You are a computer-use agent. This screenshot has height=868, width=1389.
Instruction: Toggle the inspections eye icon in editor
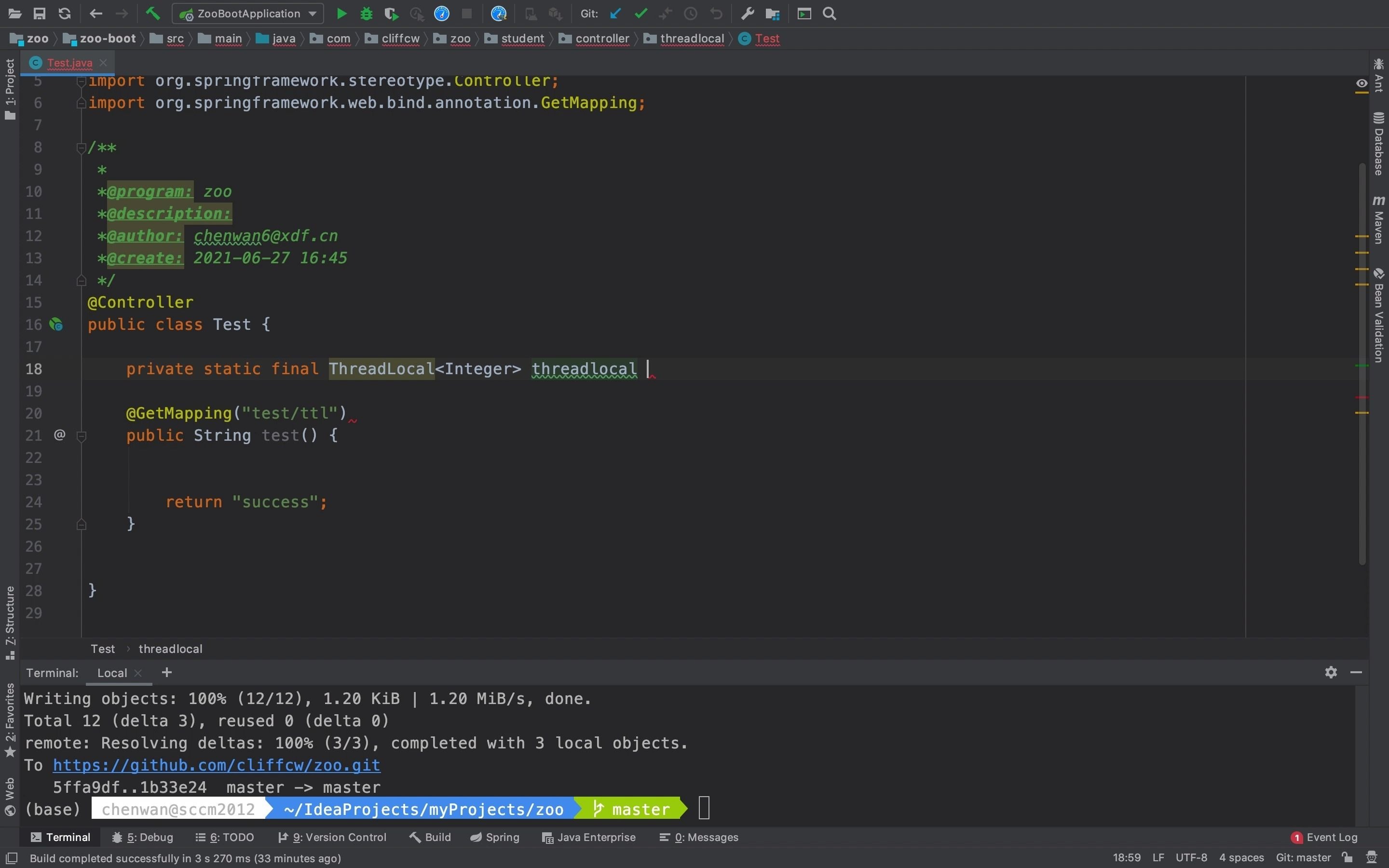(1362, 84)
